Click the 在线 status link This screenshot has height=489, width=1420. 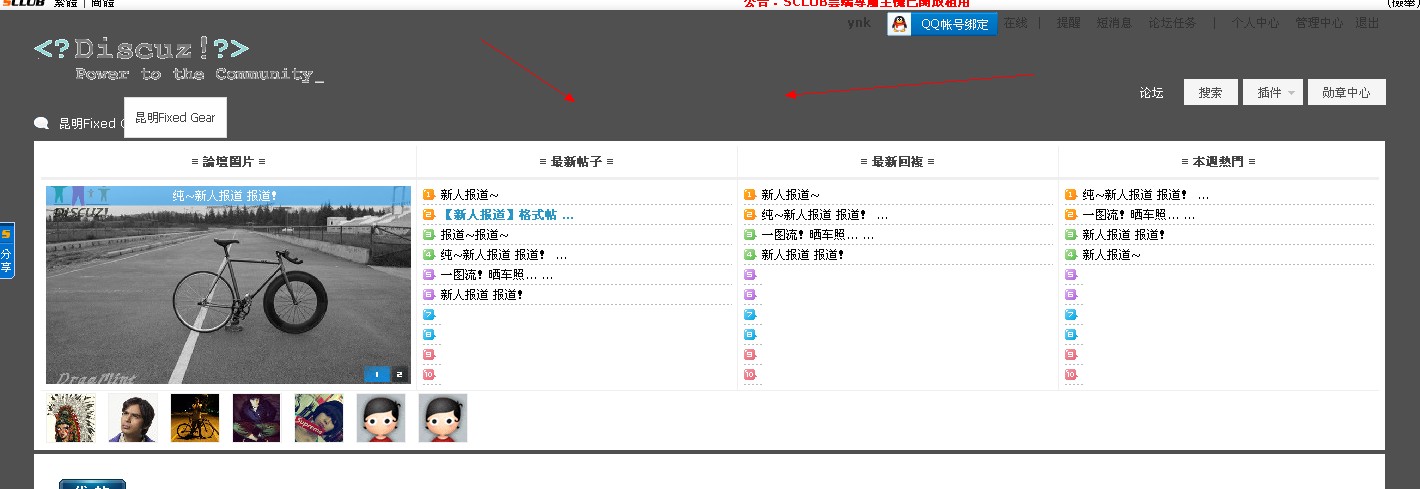(x=1015, y=23)
